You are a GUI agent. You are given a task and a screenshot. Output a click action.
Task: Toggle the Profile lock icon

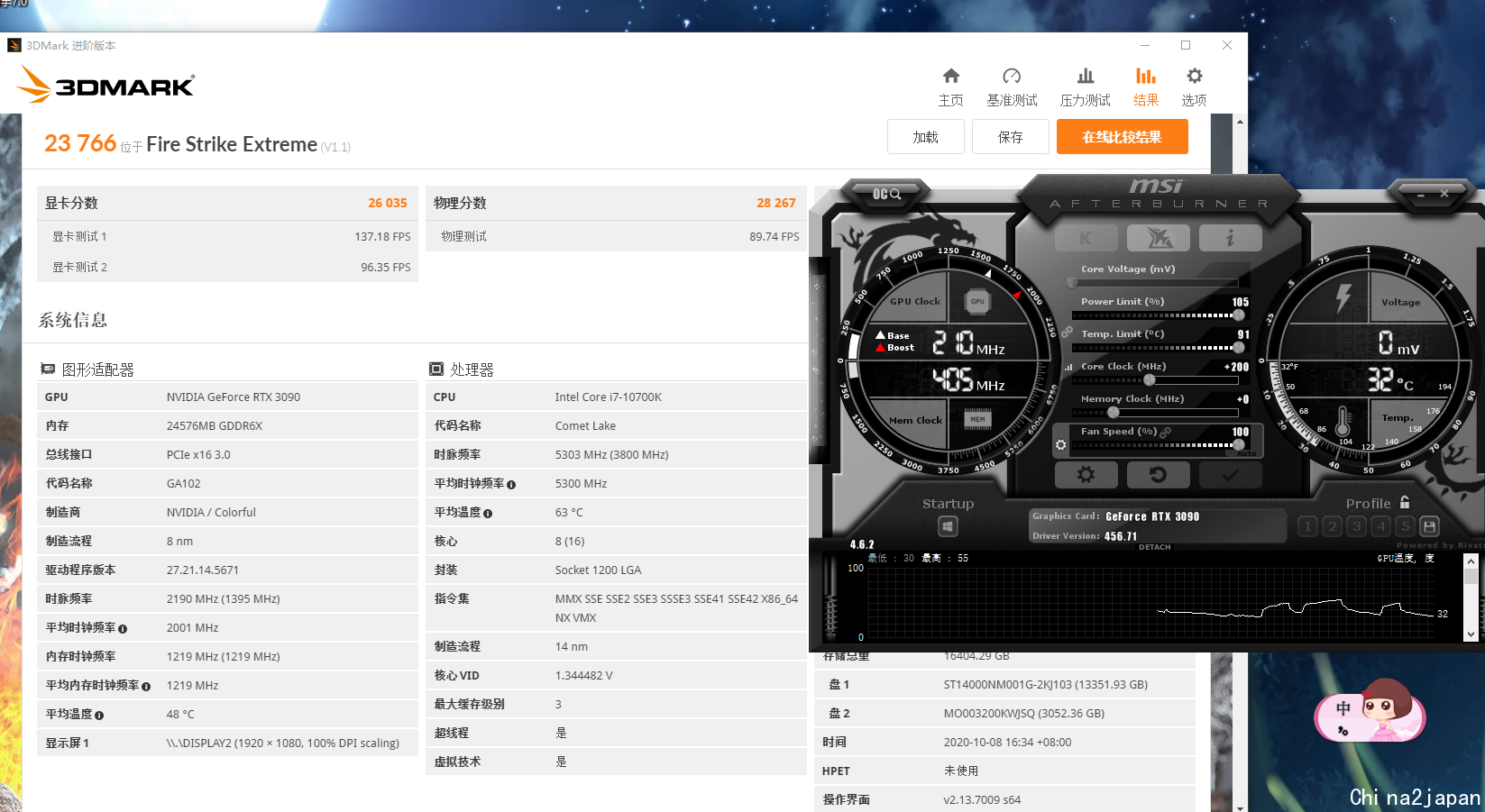[1405, 502]
